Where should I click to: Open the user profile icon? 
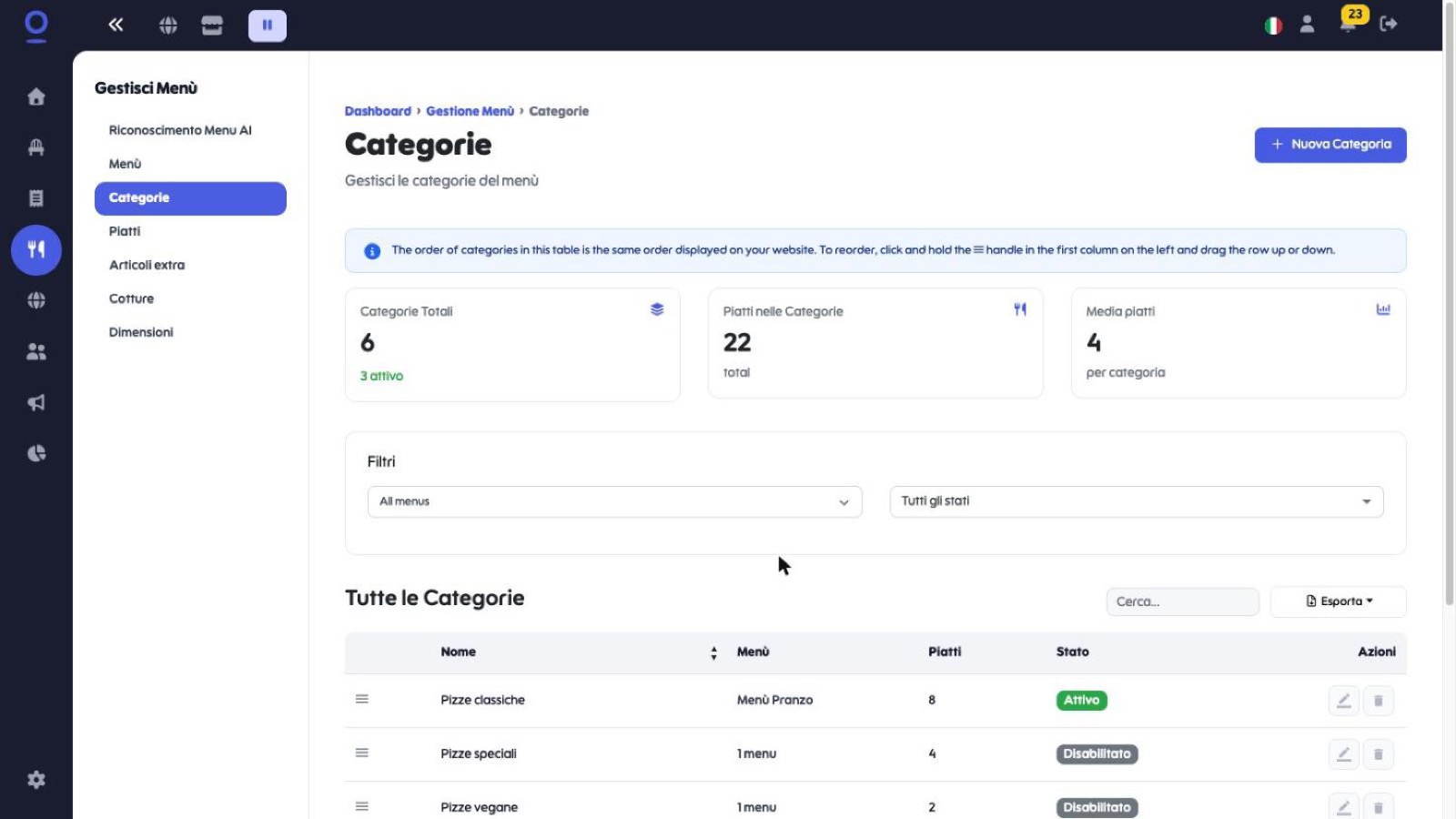1307,25
